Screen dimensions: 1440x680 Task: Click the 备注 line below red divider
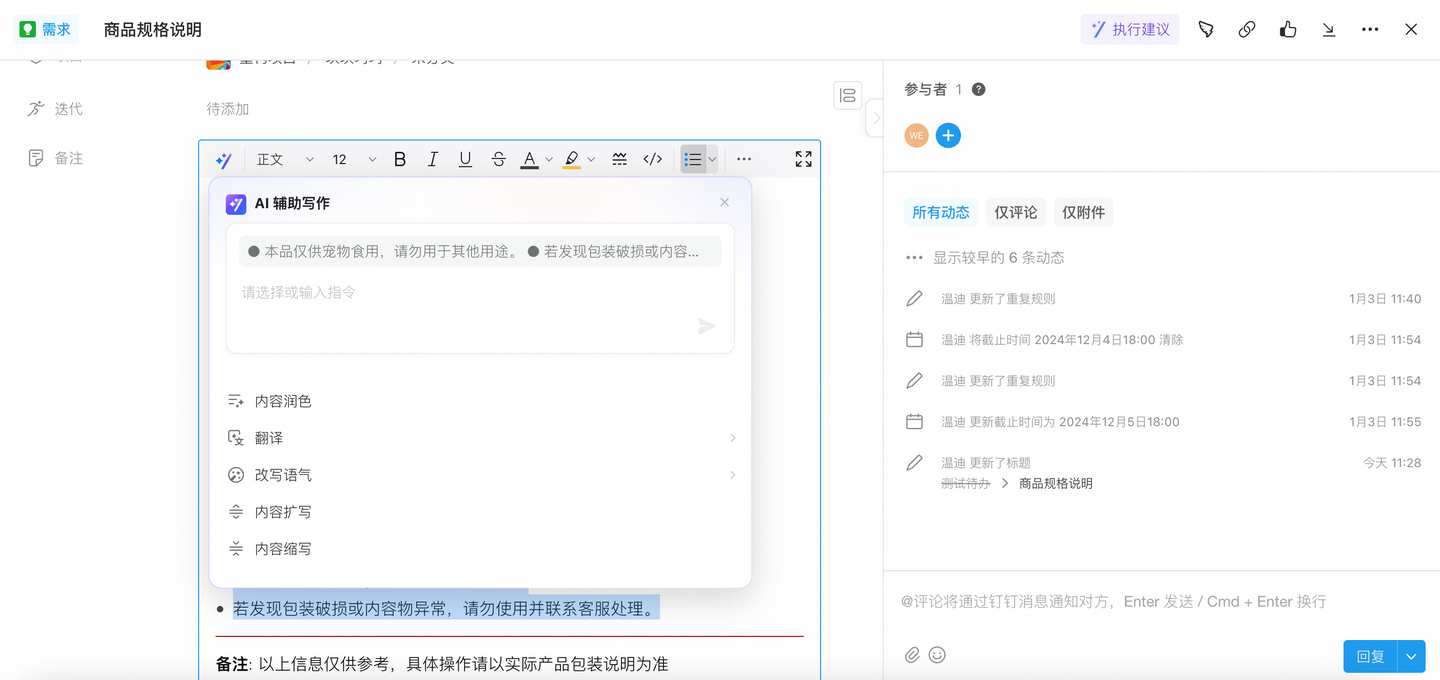442,664
